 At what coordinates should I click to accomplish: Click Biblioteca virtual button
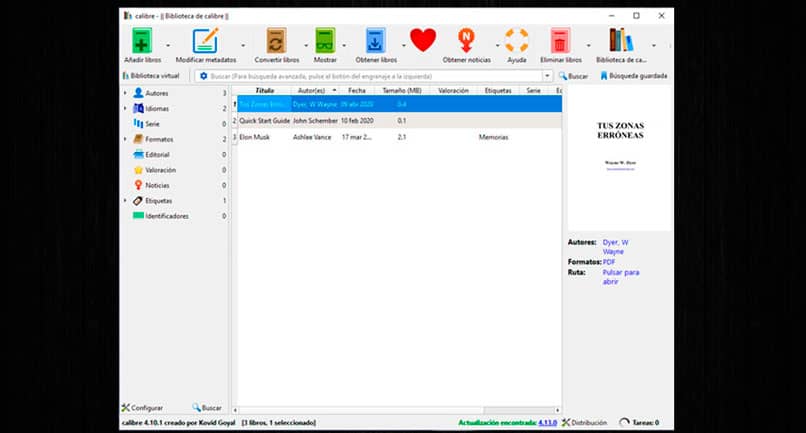tap(151, 76)
